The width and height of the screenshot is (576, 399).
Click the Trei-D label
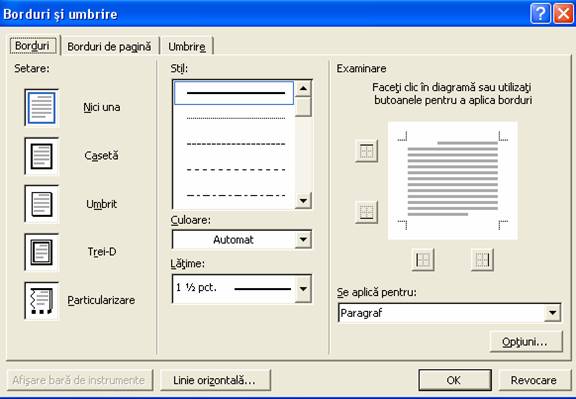[x=102, y=252]
